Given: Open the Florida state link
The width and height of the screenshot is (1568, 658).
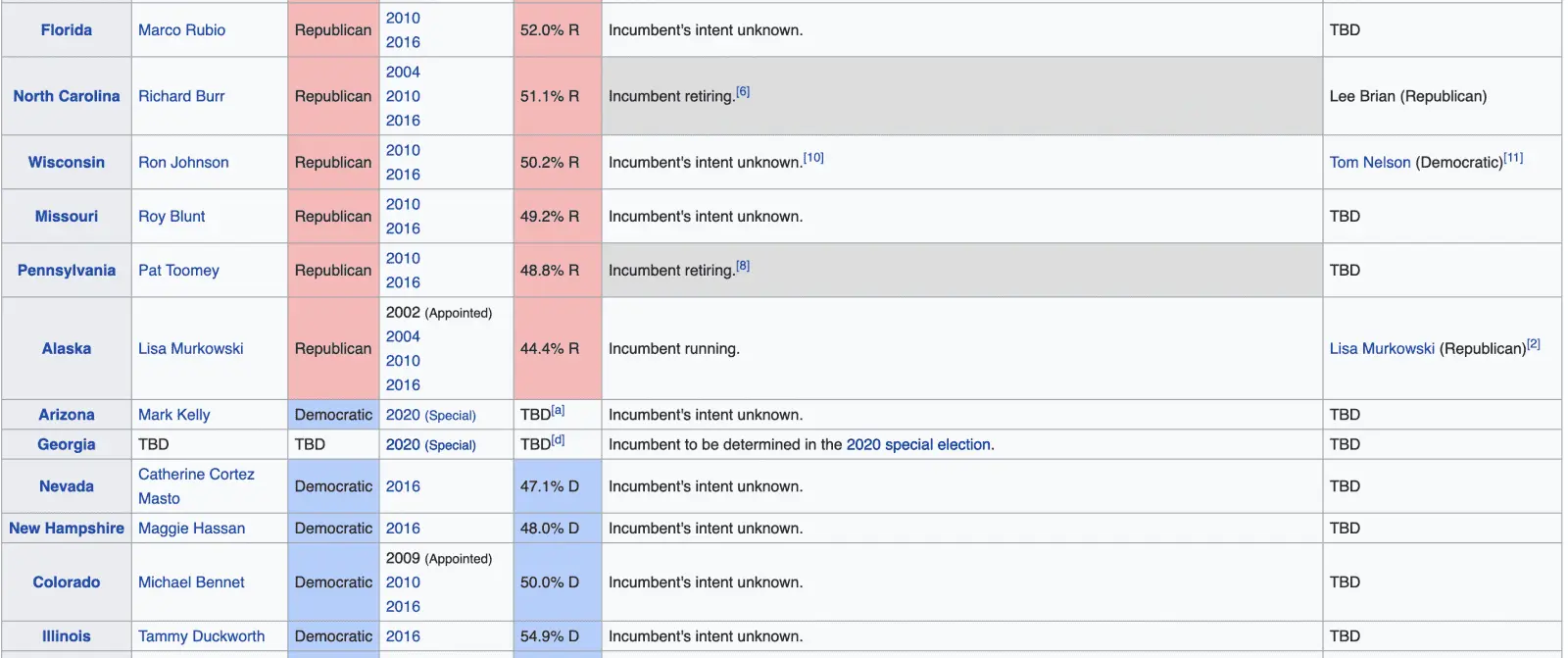Looking at the screenshot, I should tap(66, 30).
